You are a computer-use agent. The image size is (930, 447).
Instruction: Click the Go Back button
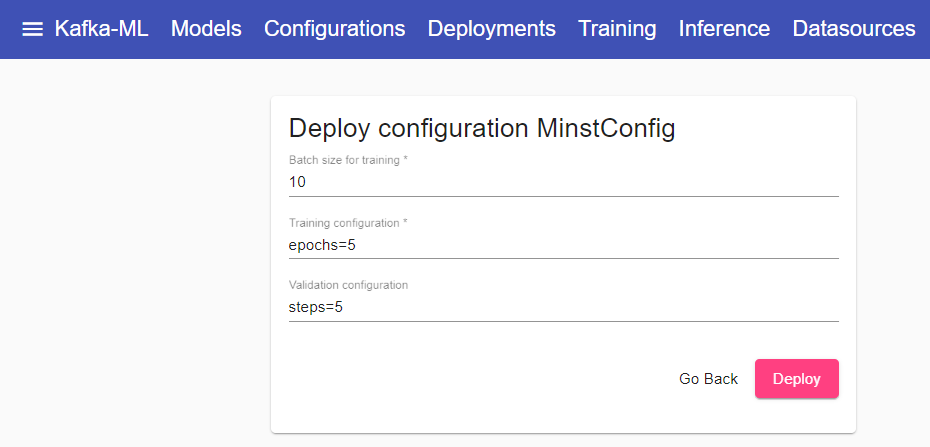tap(708, 379)
